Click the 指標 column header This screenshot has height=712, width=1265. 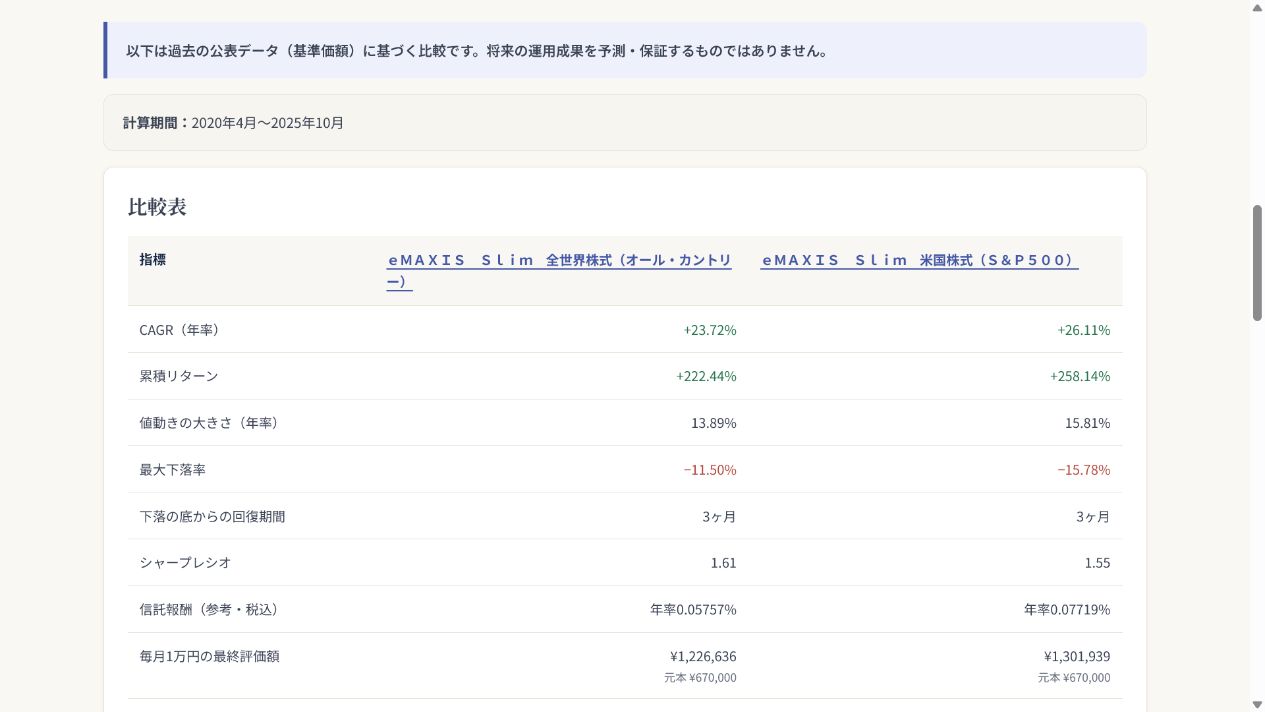tap(153, 259)
